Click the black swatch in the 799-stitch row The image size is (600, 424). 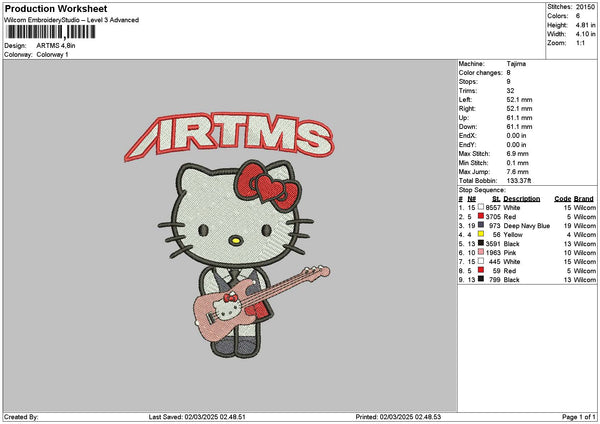[481, 279]
